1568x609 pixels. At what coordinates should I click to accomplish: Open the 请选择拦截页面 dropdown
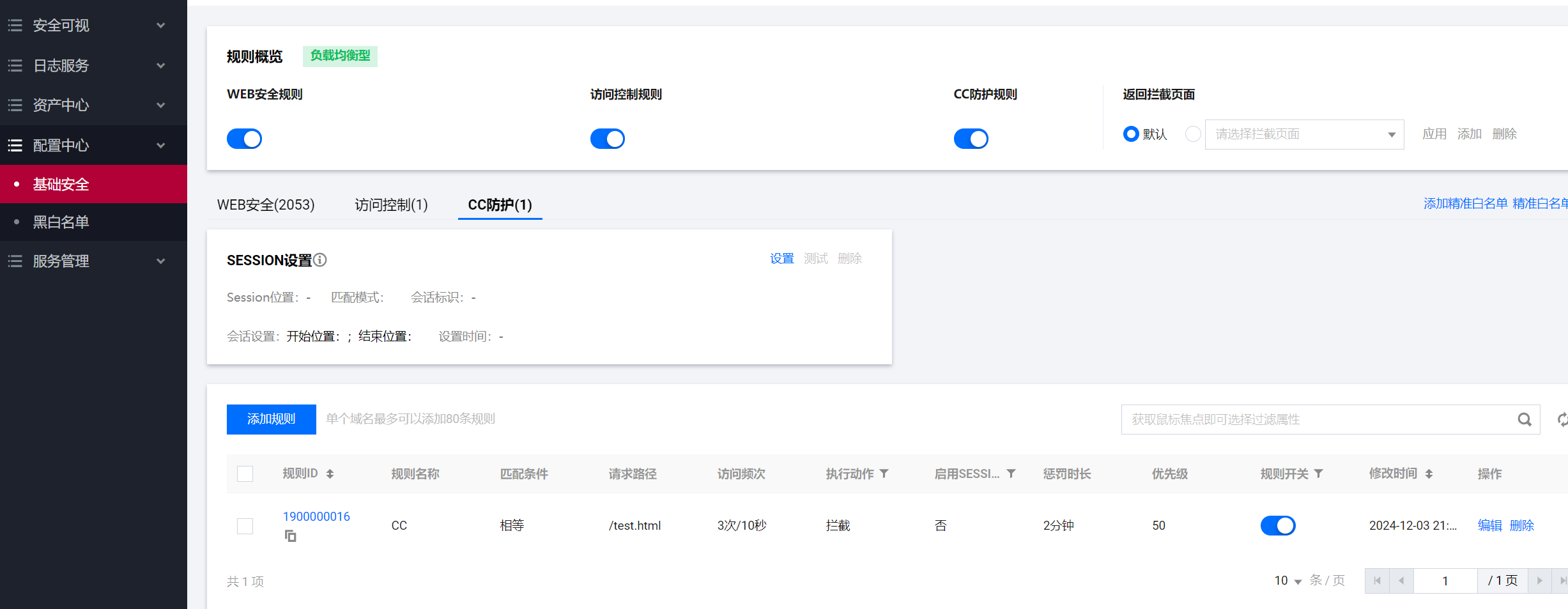tap(1303, 134)
